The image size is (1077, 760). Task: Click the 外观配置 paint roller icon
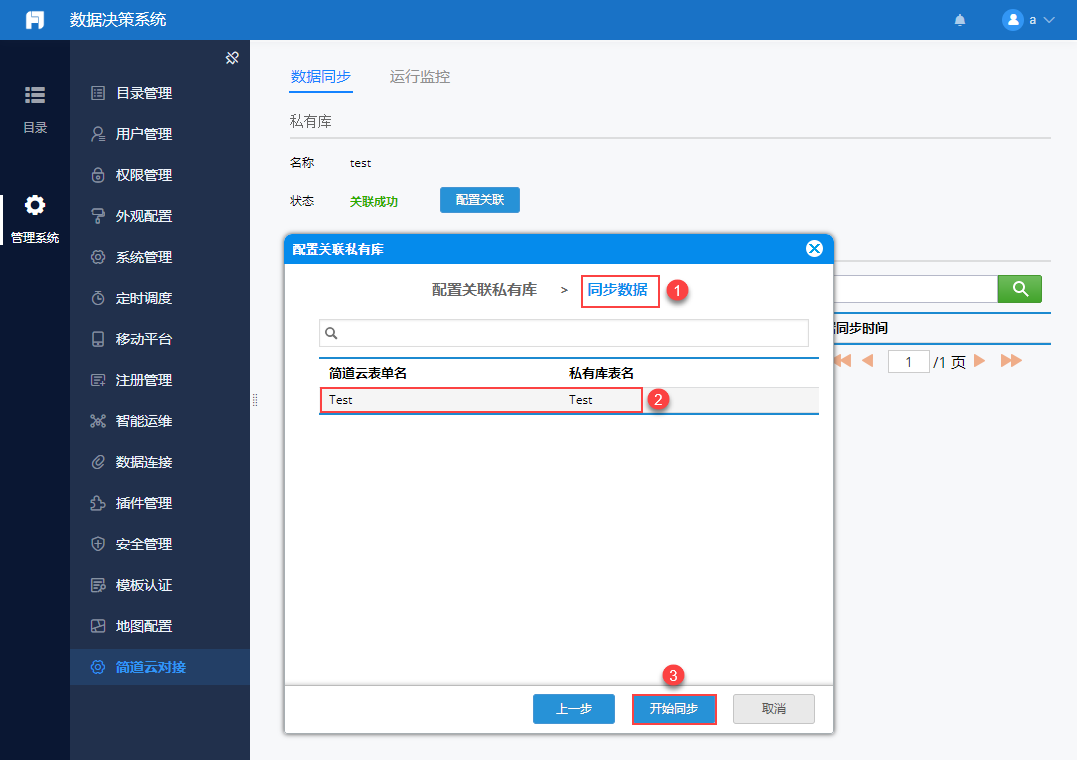click(98, 216)
